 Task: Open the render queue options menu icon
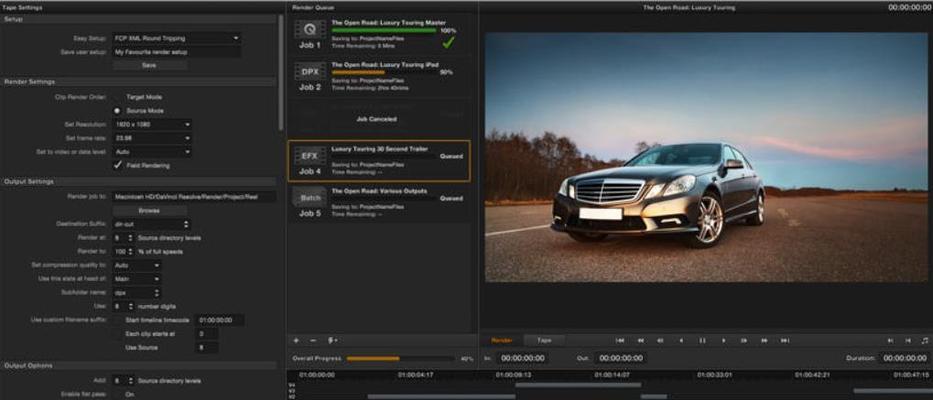(x=333, y=340)
